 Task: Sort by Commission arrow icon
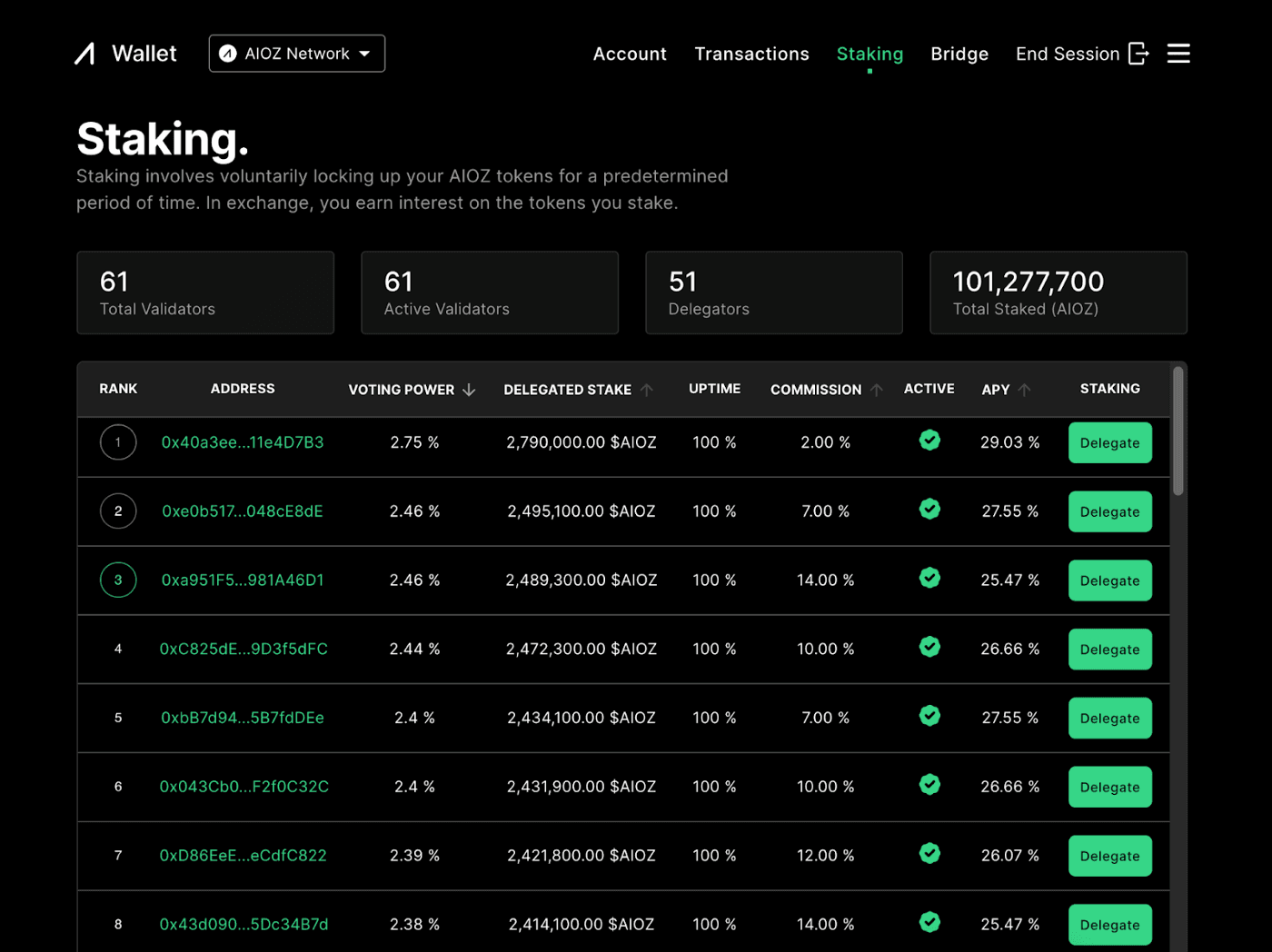point(877,390)
